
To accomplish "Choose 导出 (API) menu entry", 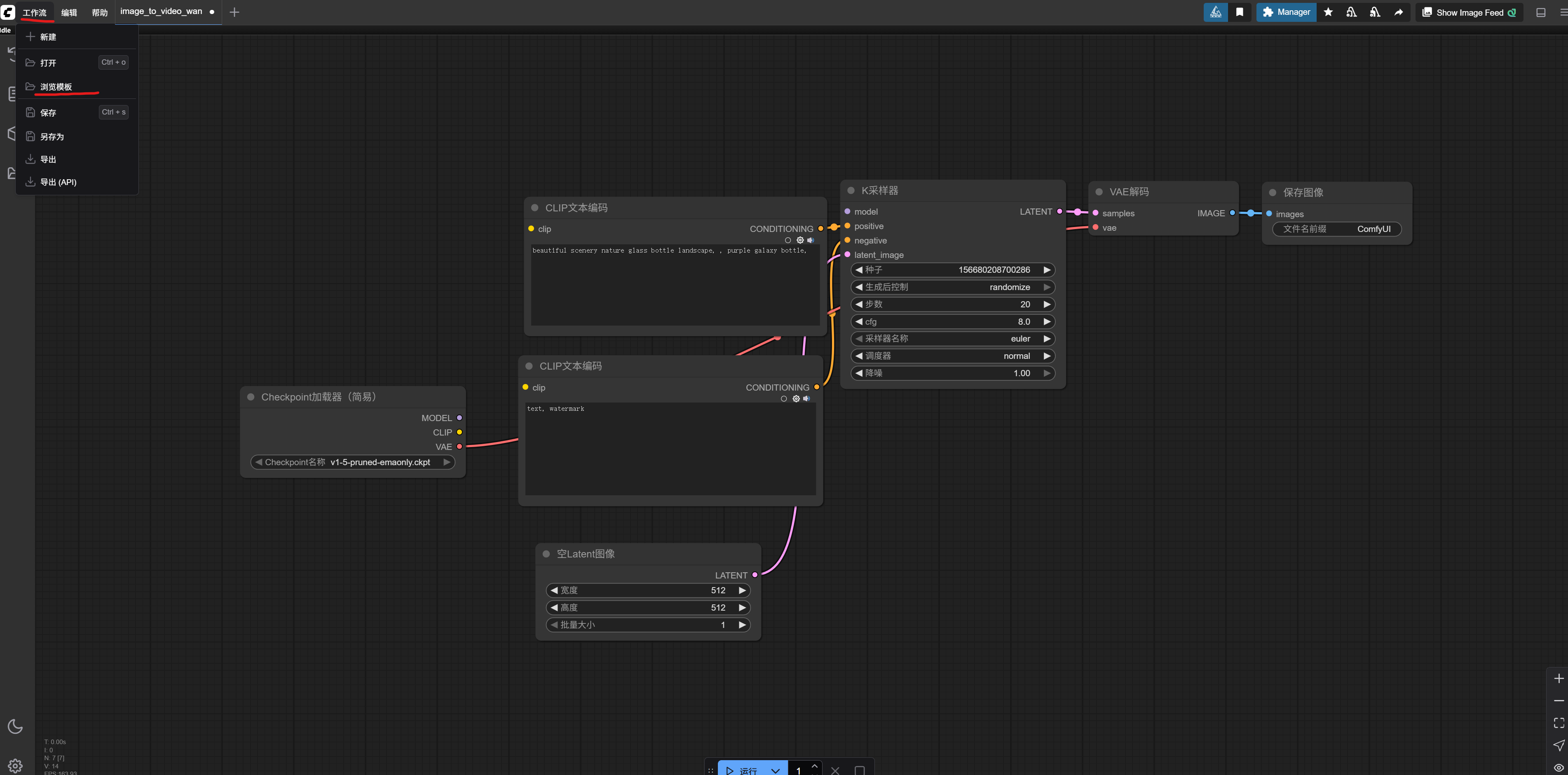I will coord(58,182).
